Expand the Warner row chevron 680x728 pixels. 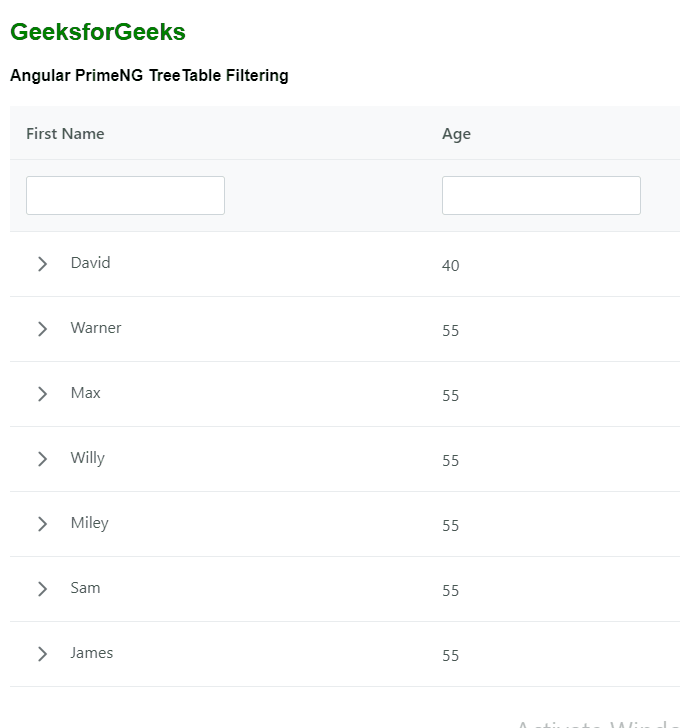click(42, 329)
